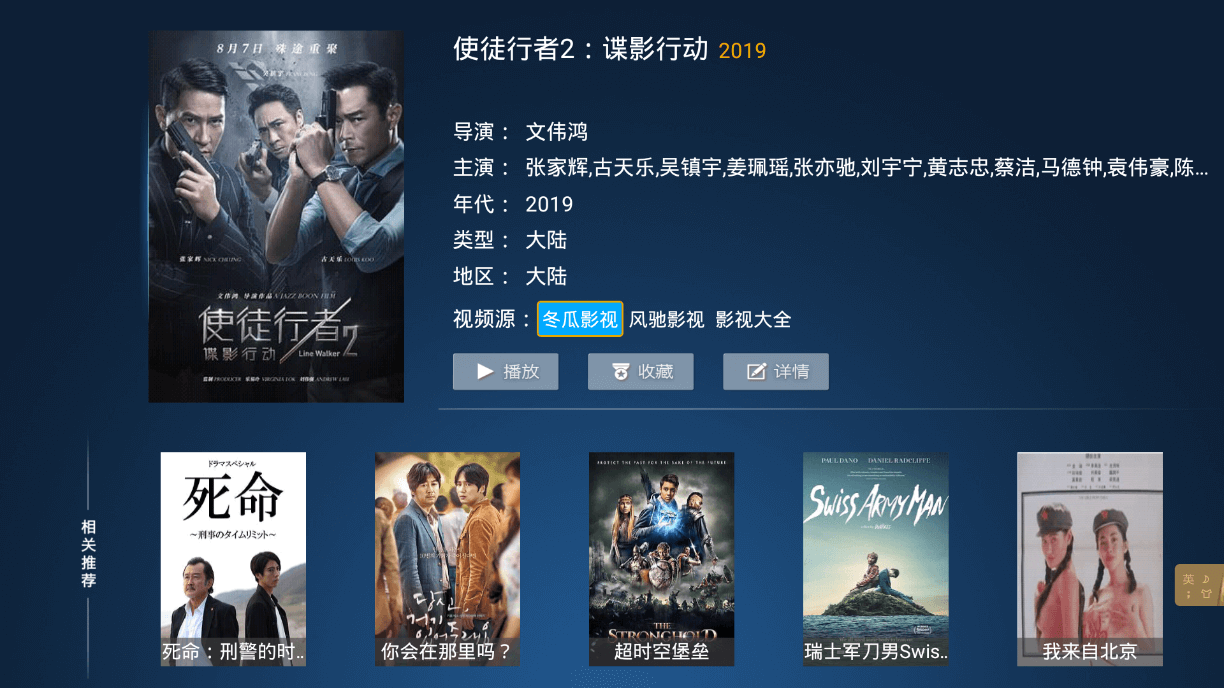Screen dimensions: 1224x688
Task: Open recommended film 我来自北京
Action: pyautogui.click(x=1090, y=559)
